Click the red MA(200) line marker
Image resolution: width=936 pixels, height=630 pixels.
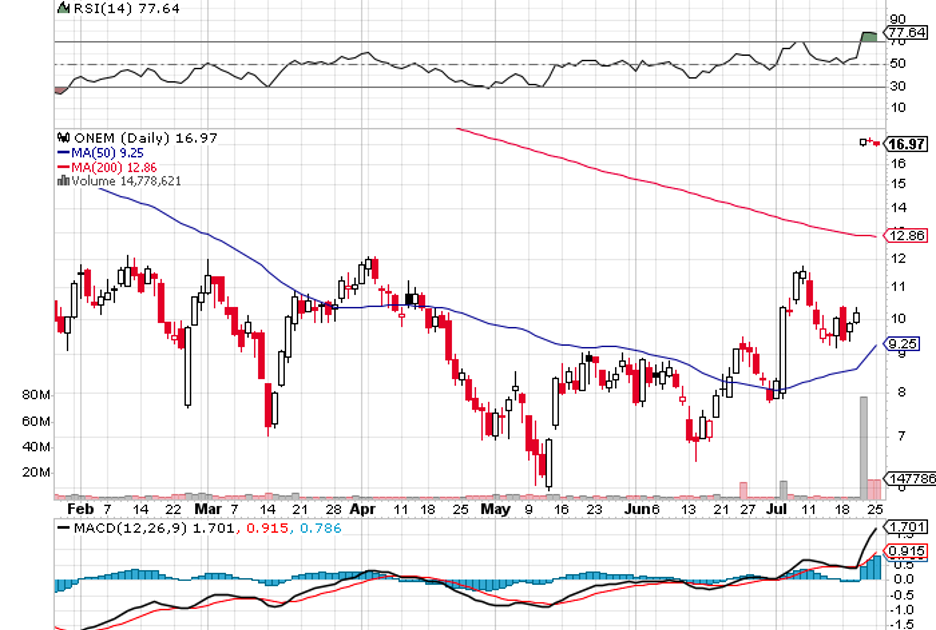pos(62,167)
